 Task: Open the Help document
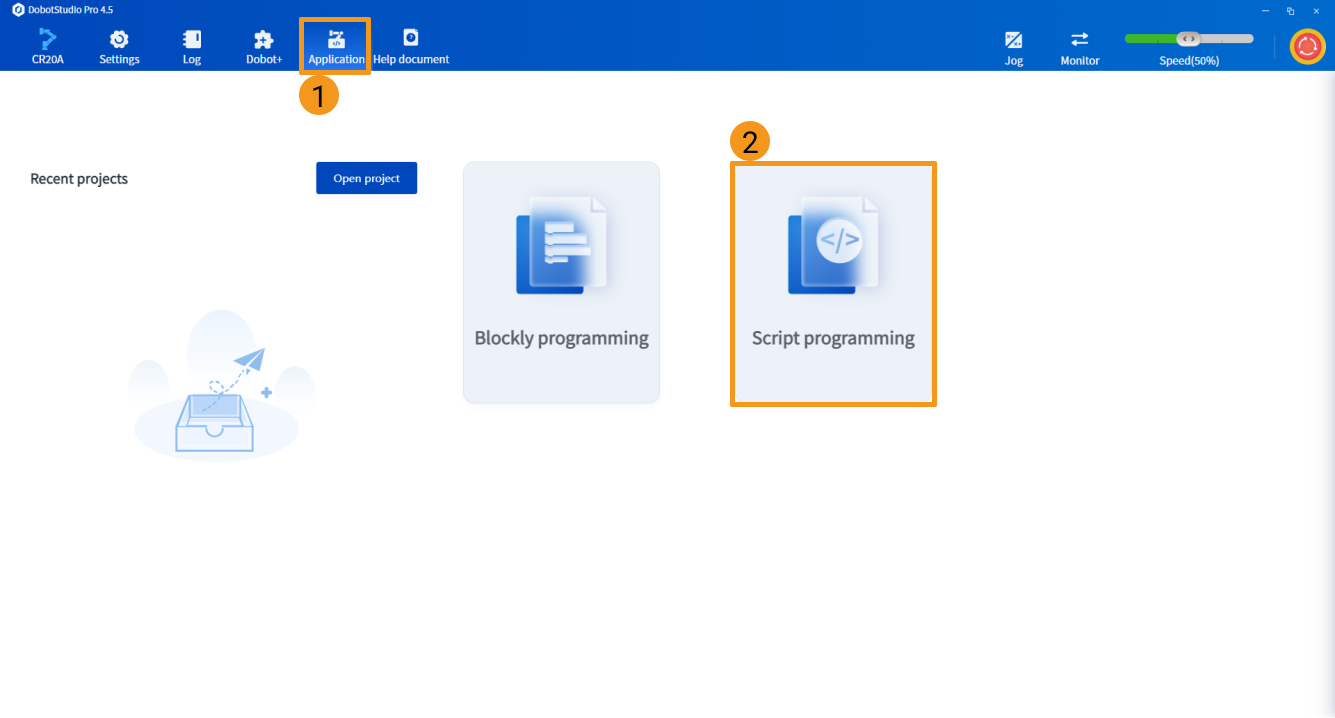[411, 45]
